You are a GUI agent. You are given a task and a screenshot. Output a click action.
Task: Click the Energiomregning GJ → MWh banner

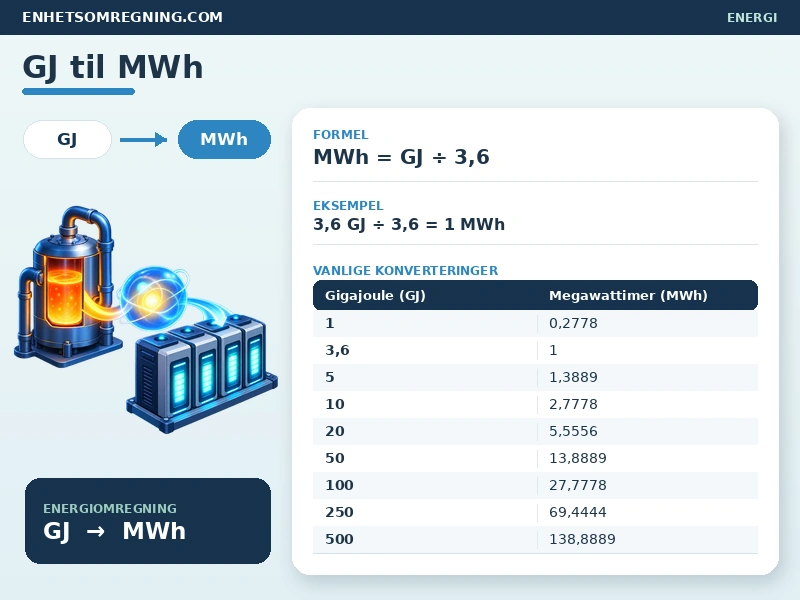[148, 521]
